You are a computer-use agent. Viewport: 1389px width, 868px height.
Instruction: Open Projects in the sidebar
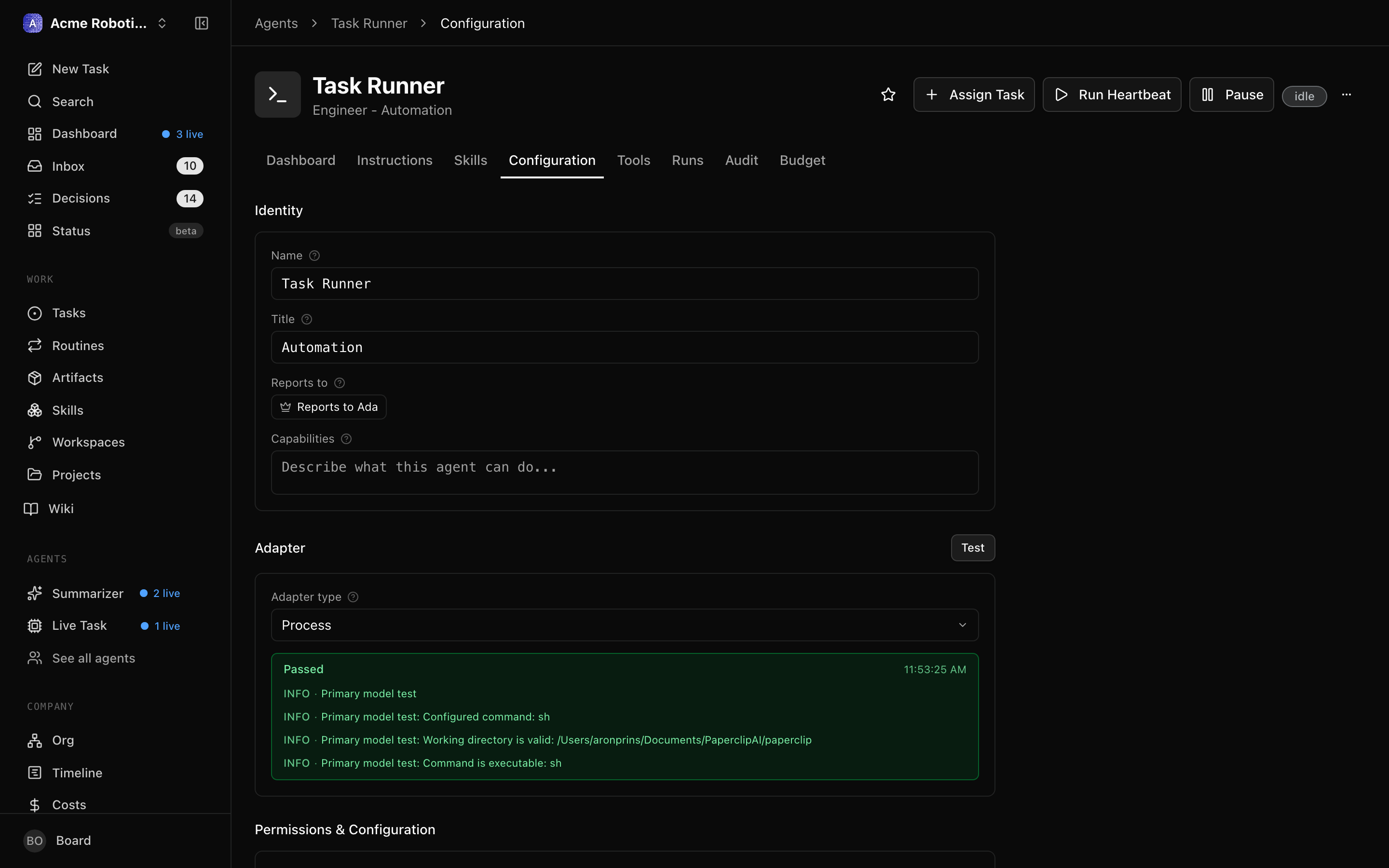click(115, 475)
